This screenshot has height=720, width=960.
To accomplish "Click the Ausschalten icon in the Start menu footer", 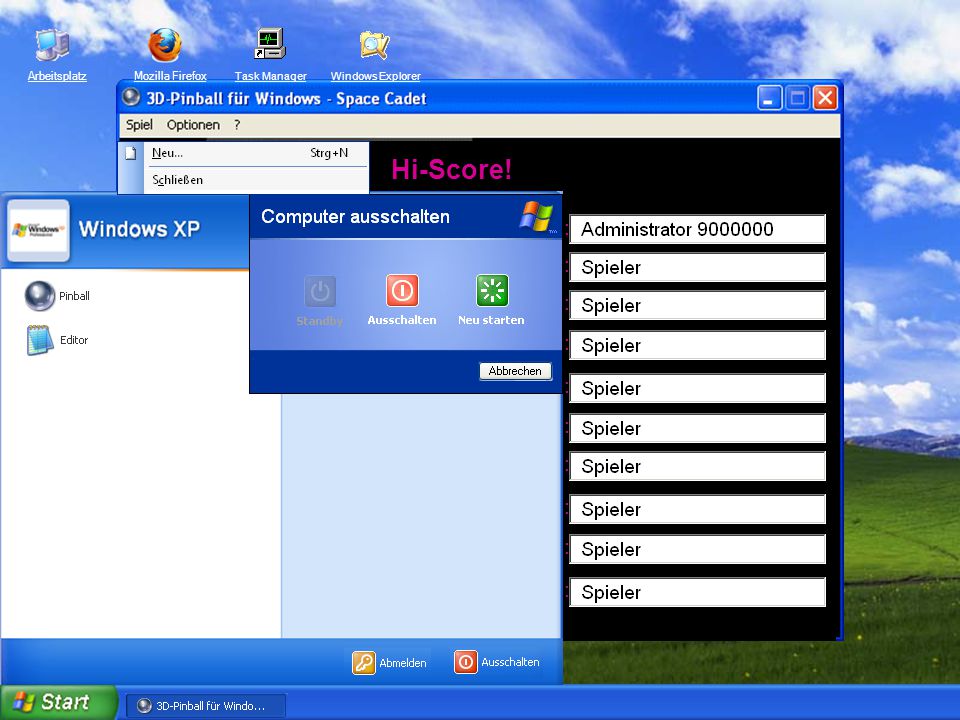I will (465, 662).
